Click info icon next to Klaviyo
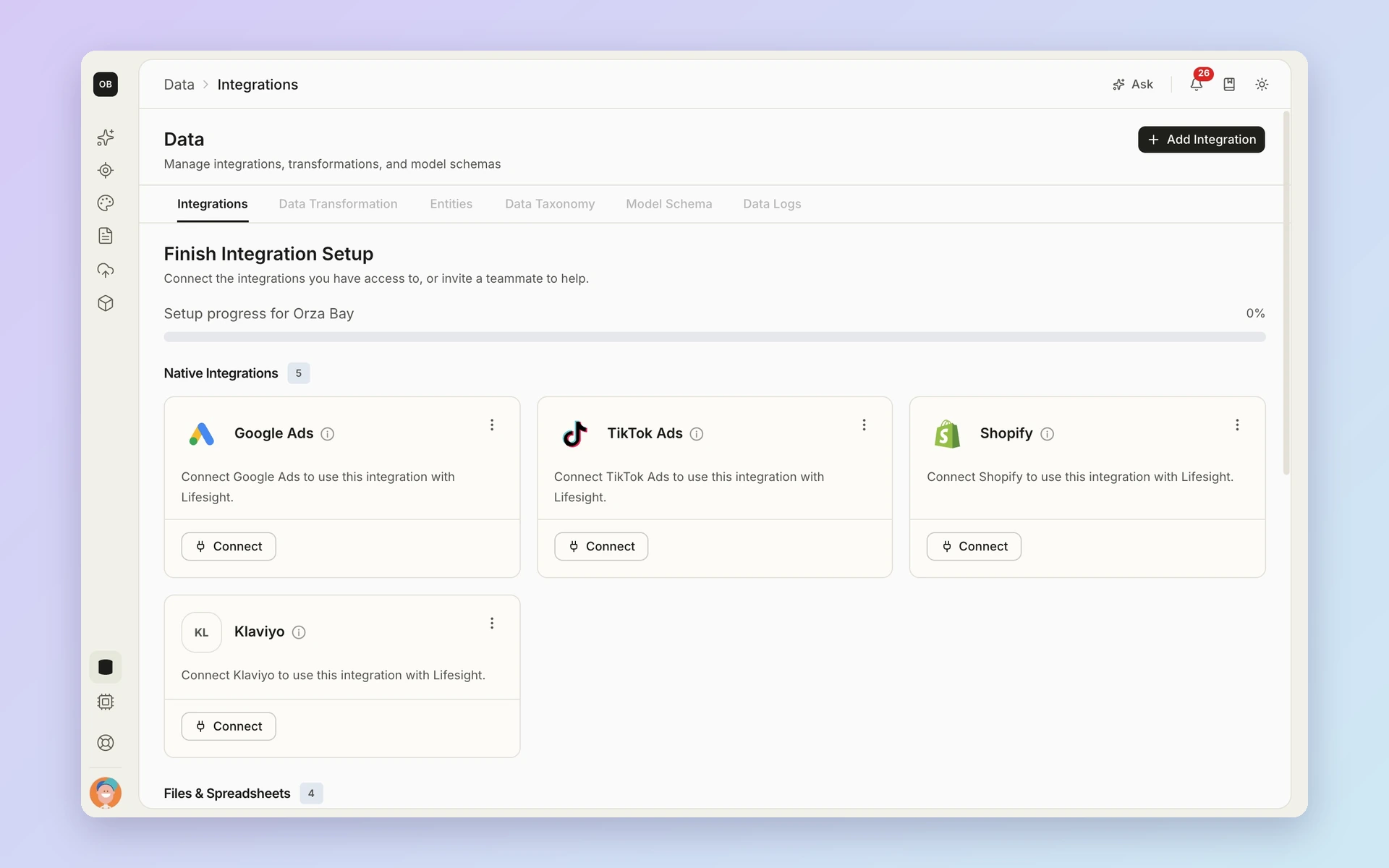This screenshot has width=1389, height=868. [x=299, y=632]
